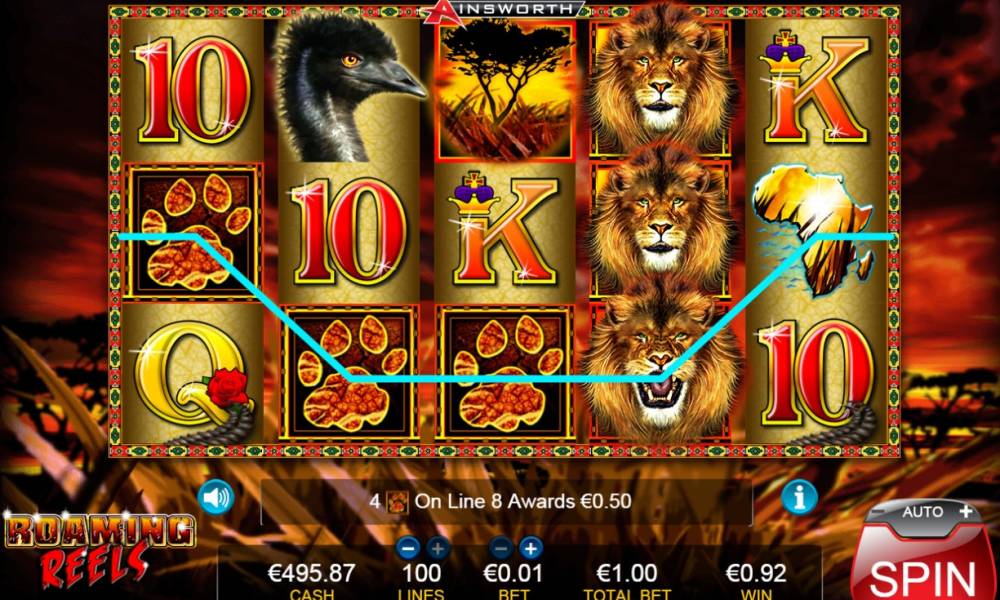Screen dimensions: 1000x600
Task: Click the Ainsworth logo at top
Action: tap(505, 9)
